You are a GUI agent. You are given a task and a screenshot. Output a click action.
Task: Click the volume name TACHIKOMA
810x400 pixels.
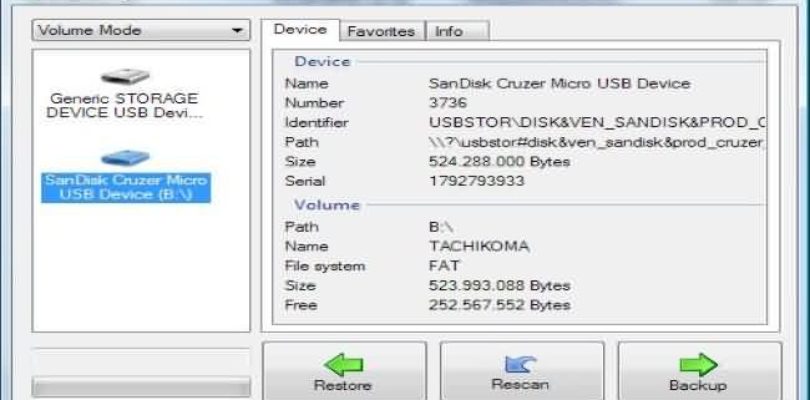(479, 247)
